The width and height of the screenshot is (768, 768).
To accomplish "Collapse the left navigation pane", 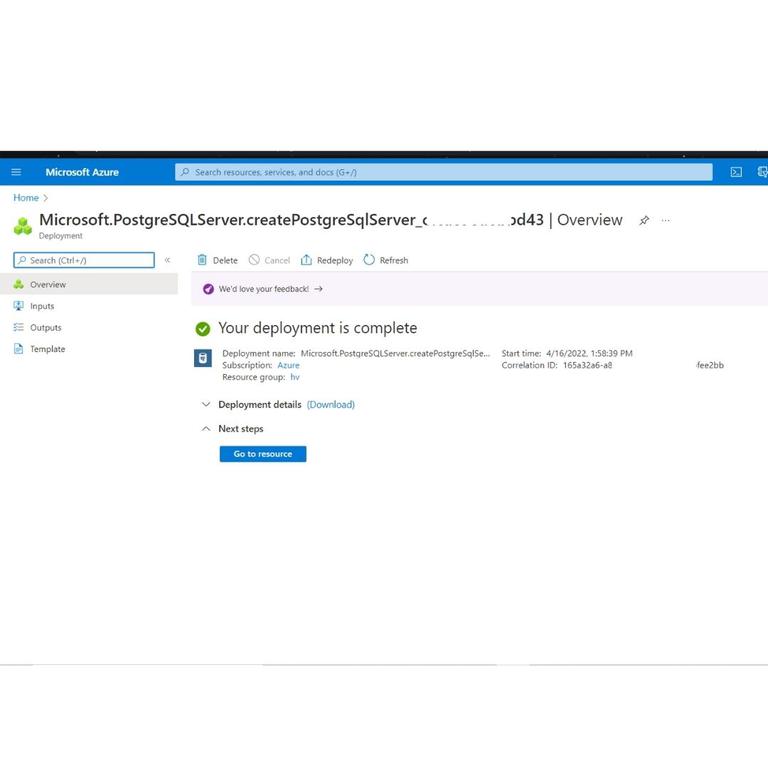I will (167, 260).
